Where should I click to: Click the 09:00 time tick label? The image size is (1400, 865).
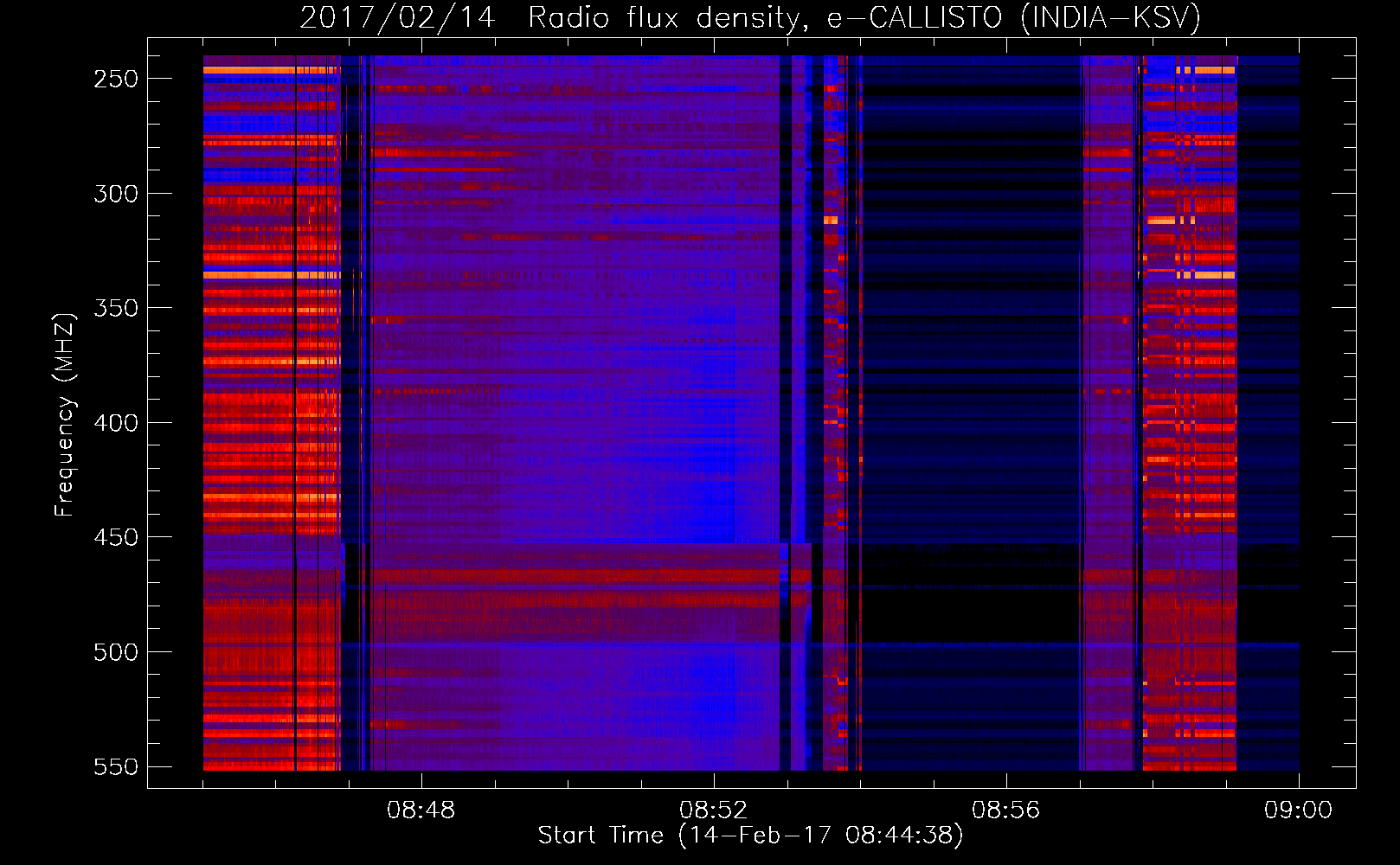tap(1298, 811)
